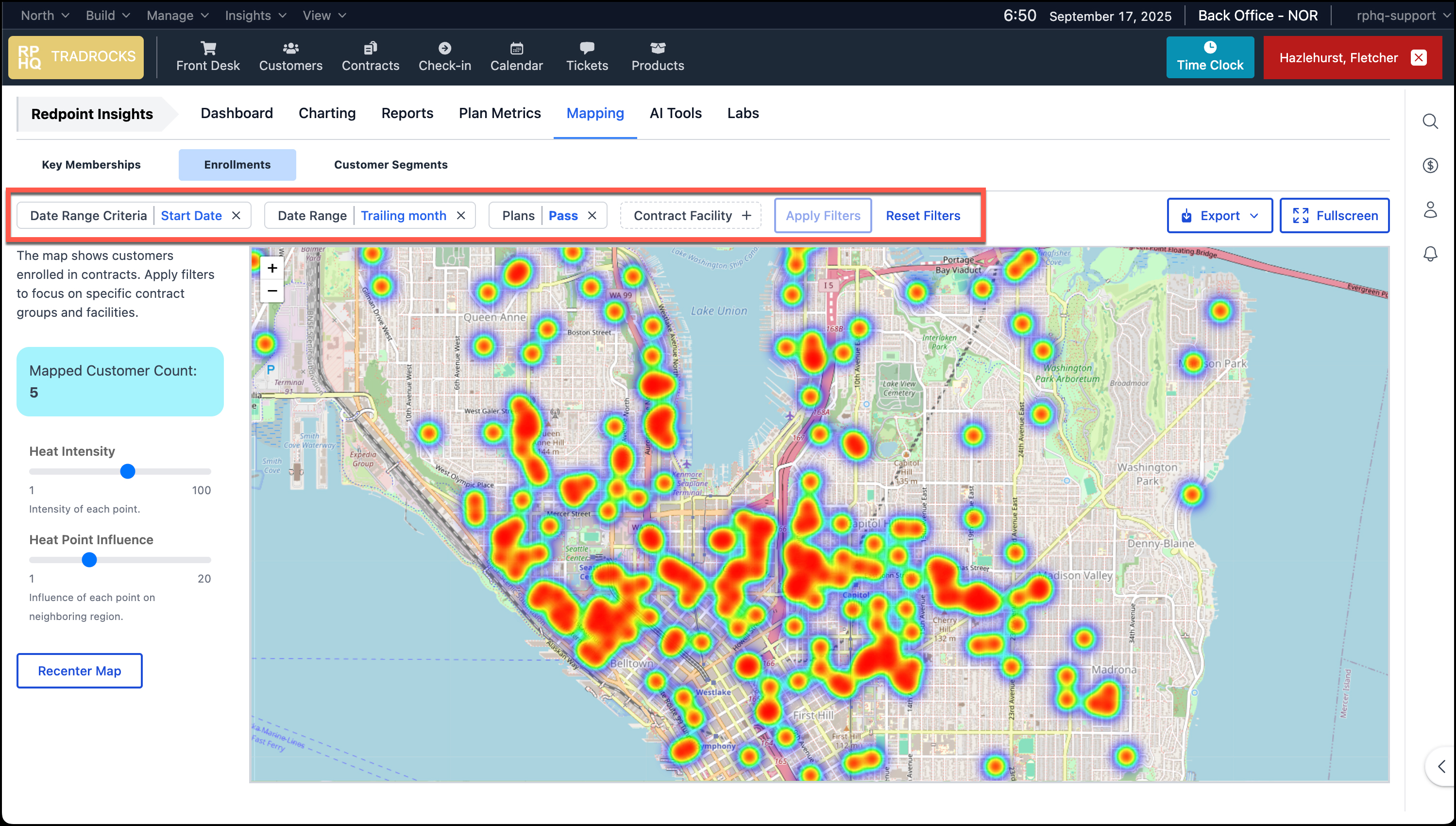Switch to the Plan Metrics tab
The width and height of the screenshot is (1456, 826).
click(x=500, y=114)
